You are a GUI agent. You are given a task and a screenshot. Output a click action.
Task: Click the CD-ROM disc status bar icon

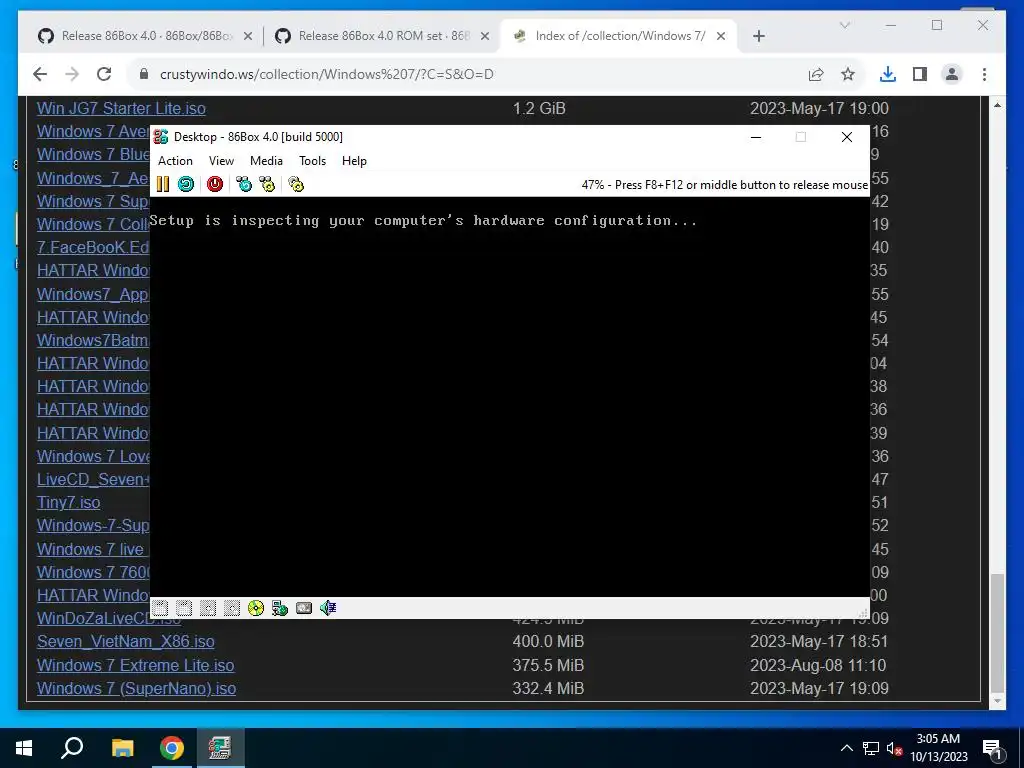coord(256,608)
